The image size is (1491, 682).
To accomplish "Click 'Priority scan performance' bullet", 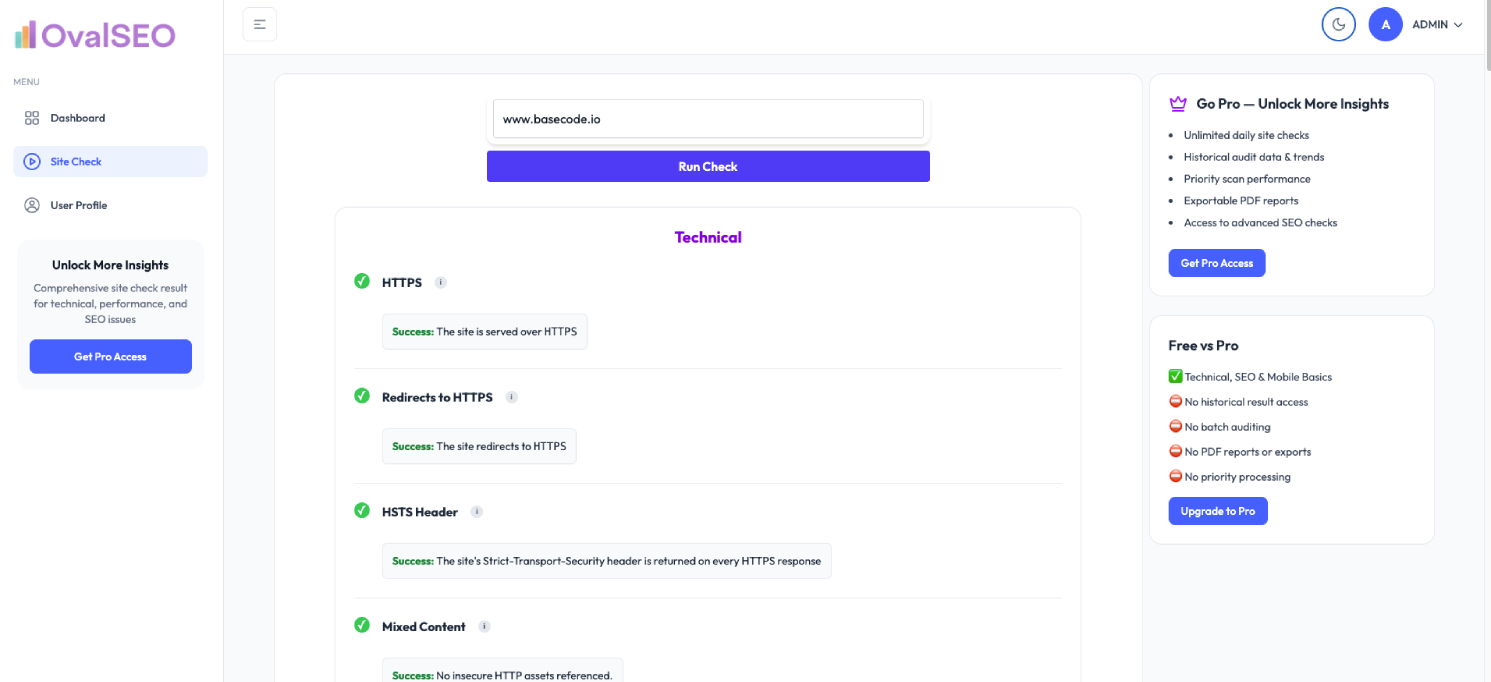I will click(x=1247, y=179).
